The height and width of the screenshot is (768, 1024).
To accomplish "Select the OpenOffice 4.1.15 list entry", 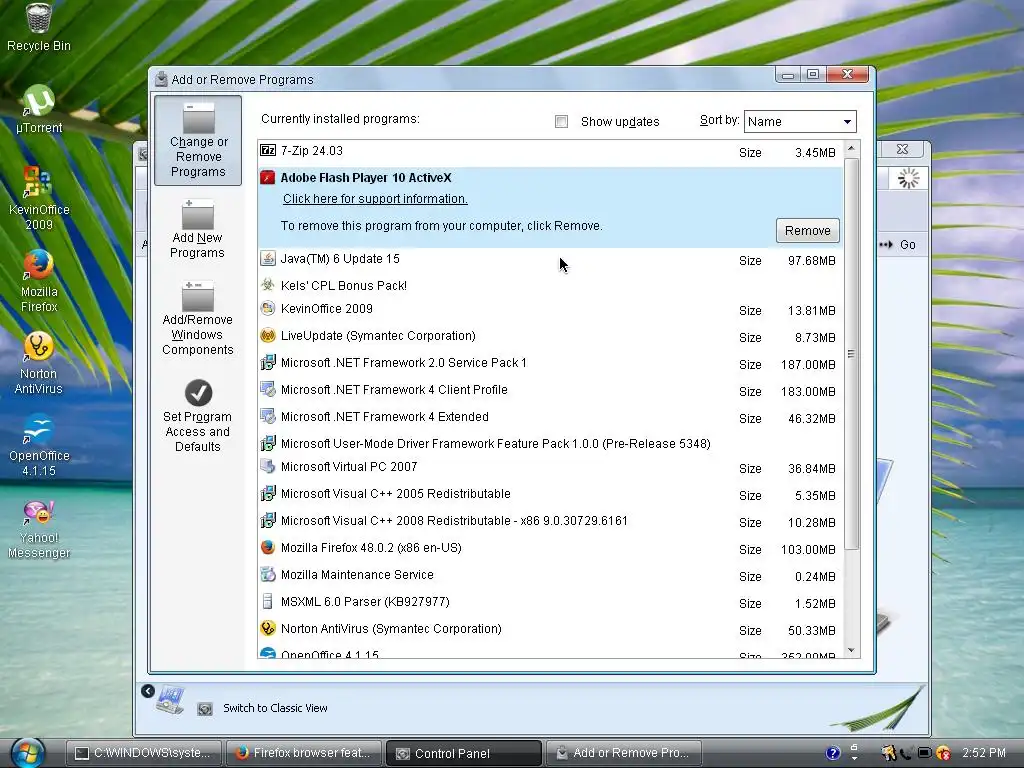I will point(550,653).
